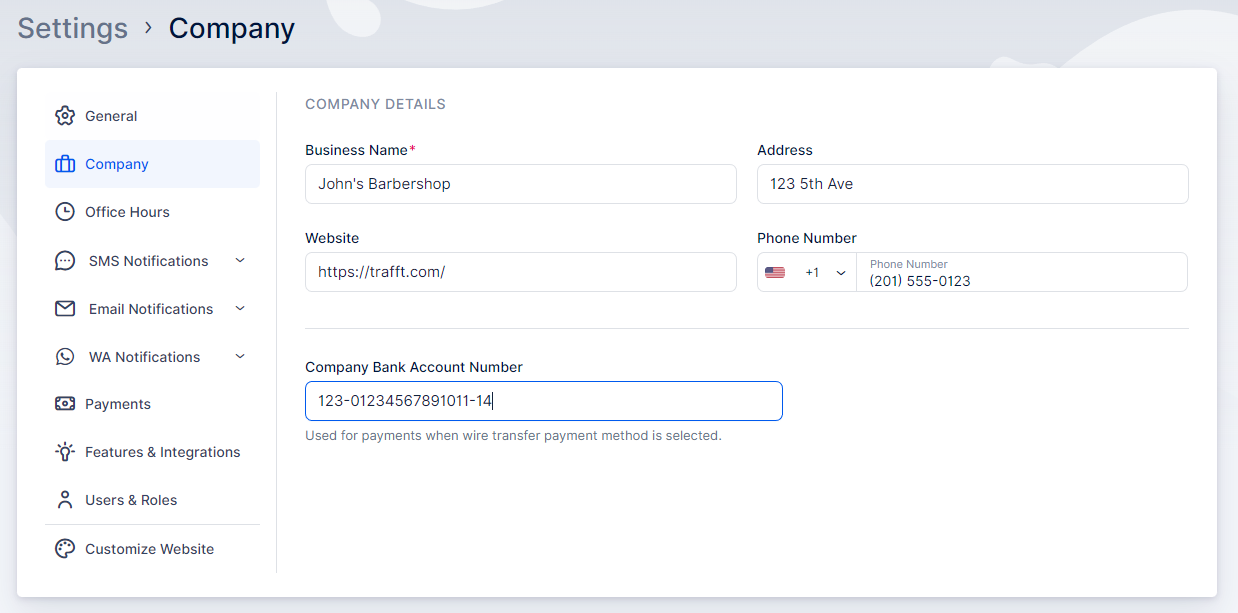The image size is (1238, 613).
Task: Click the WA Notifications WhatsApp icon
Action: click(65, 357)
